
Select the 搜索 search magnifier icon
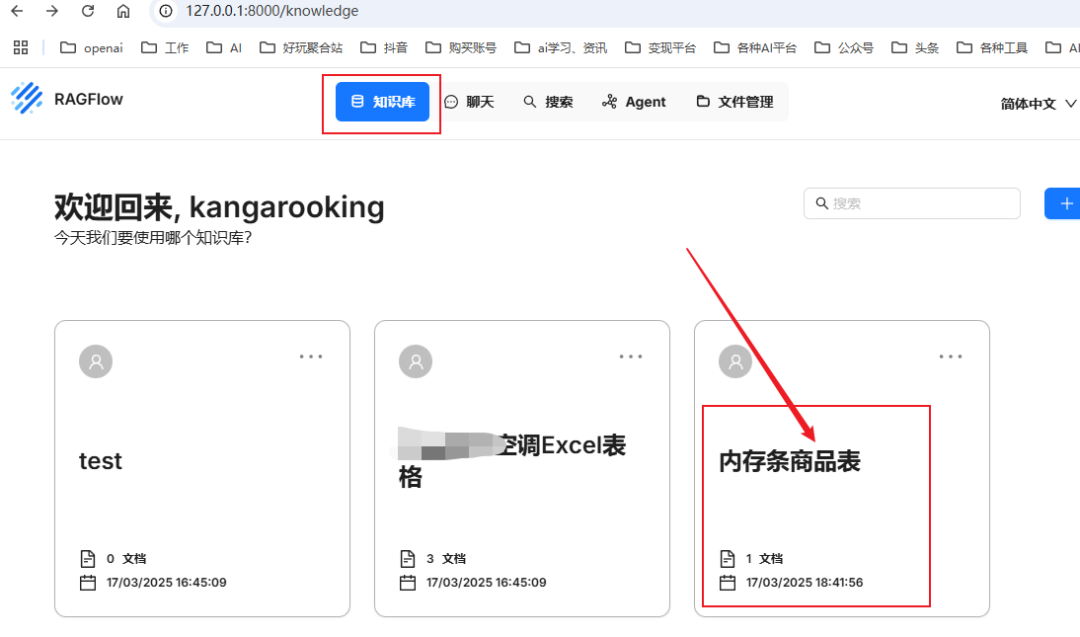(530, 101)
